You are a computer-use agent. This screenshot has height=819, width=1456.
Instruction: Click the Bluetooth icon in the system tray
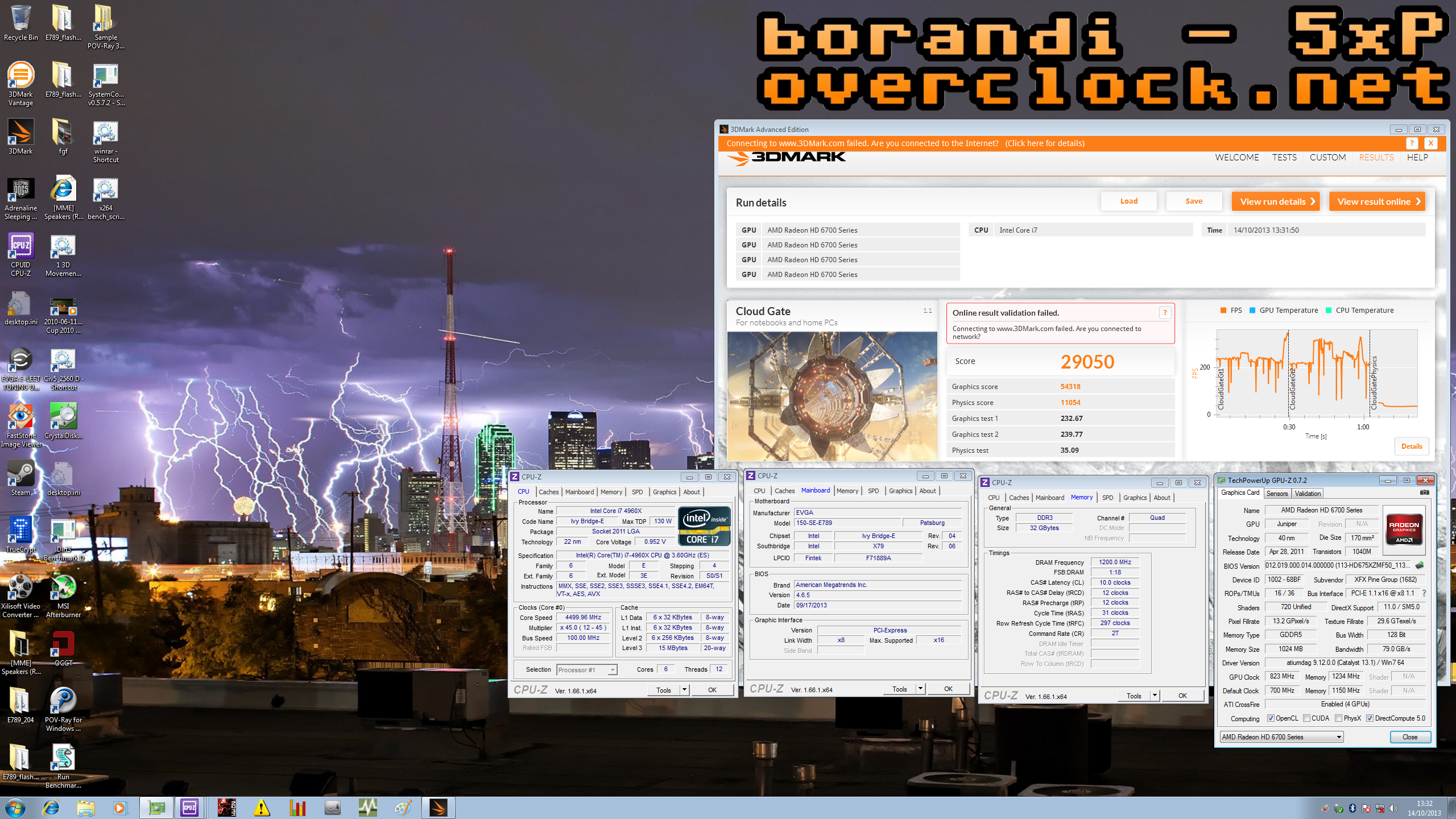click(x=1352, y=808)
